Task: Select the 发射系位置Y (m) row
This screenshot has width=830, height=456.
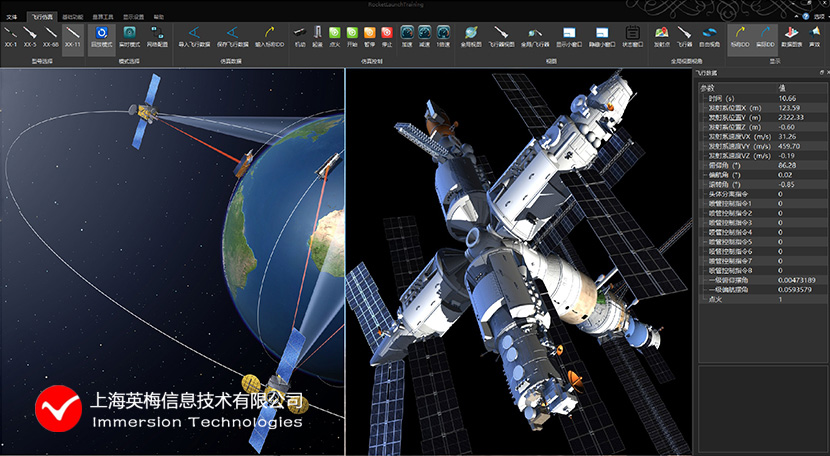Action: click(762, 117)
